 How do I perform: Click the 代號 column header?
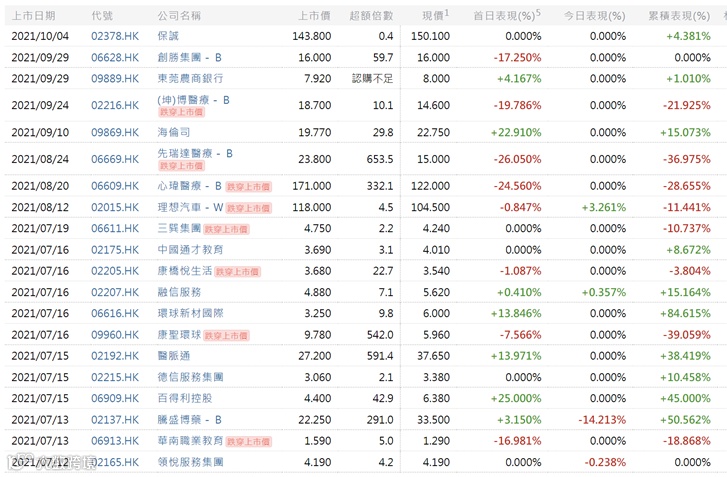[102, 16]
